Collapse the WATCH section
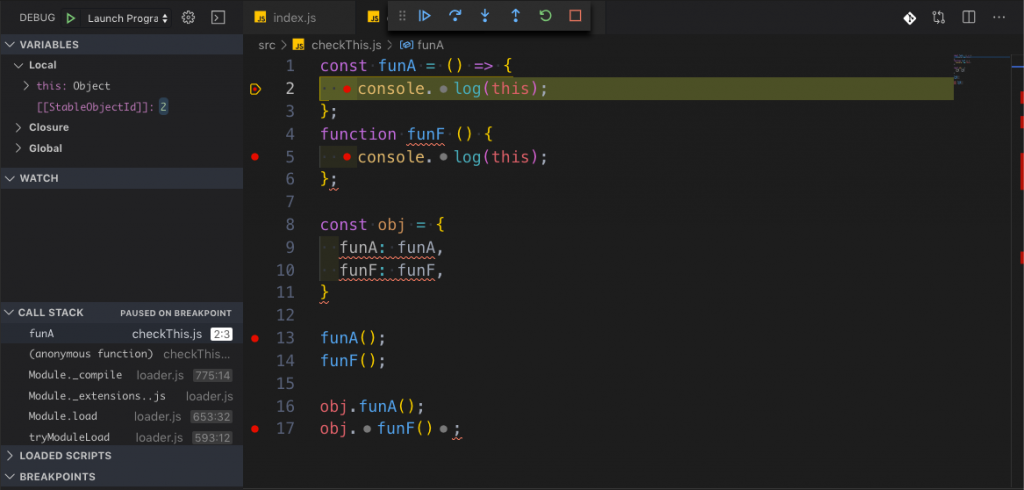The height and width of the screenshot is (490, 1024). (x=121, y=178)
